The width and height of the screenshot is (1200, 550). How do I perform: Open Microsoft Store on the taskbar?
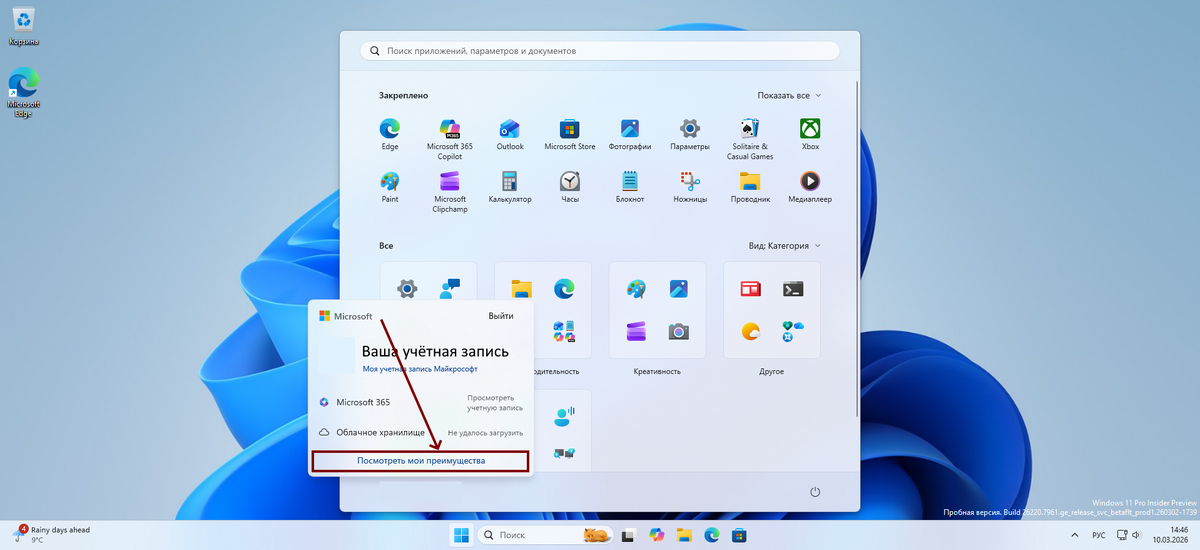(x=740, y=535)
